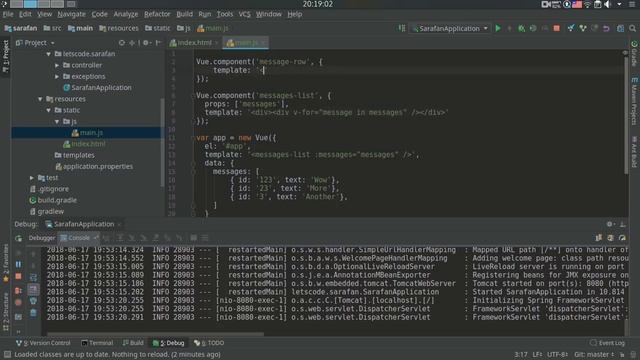Select build.gradle in the project tree
The height and width of the screenshot is (360, 640).
(53, 200)
